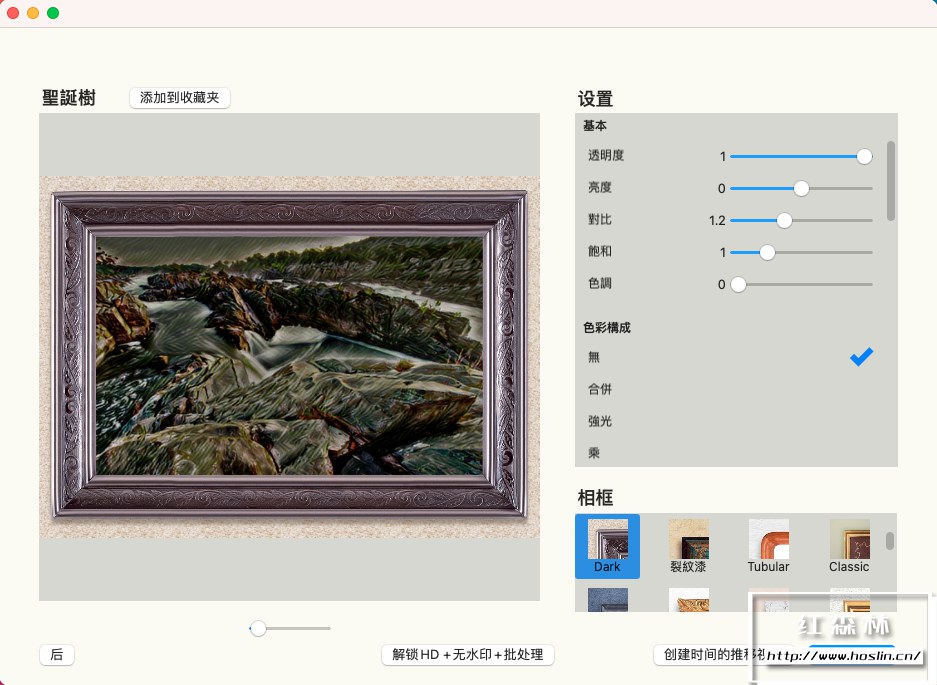Click the 相框 section heading
This screenshot has width=937, height=685.
coord(595,498)
